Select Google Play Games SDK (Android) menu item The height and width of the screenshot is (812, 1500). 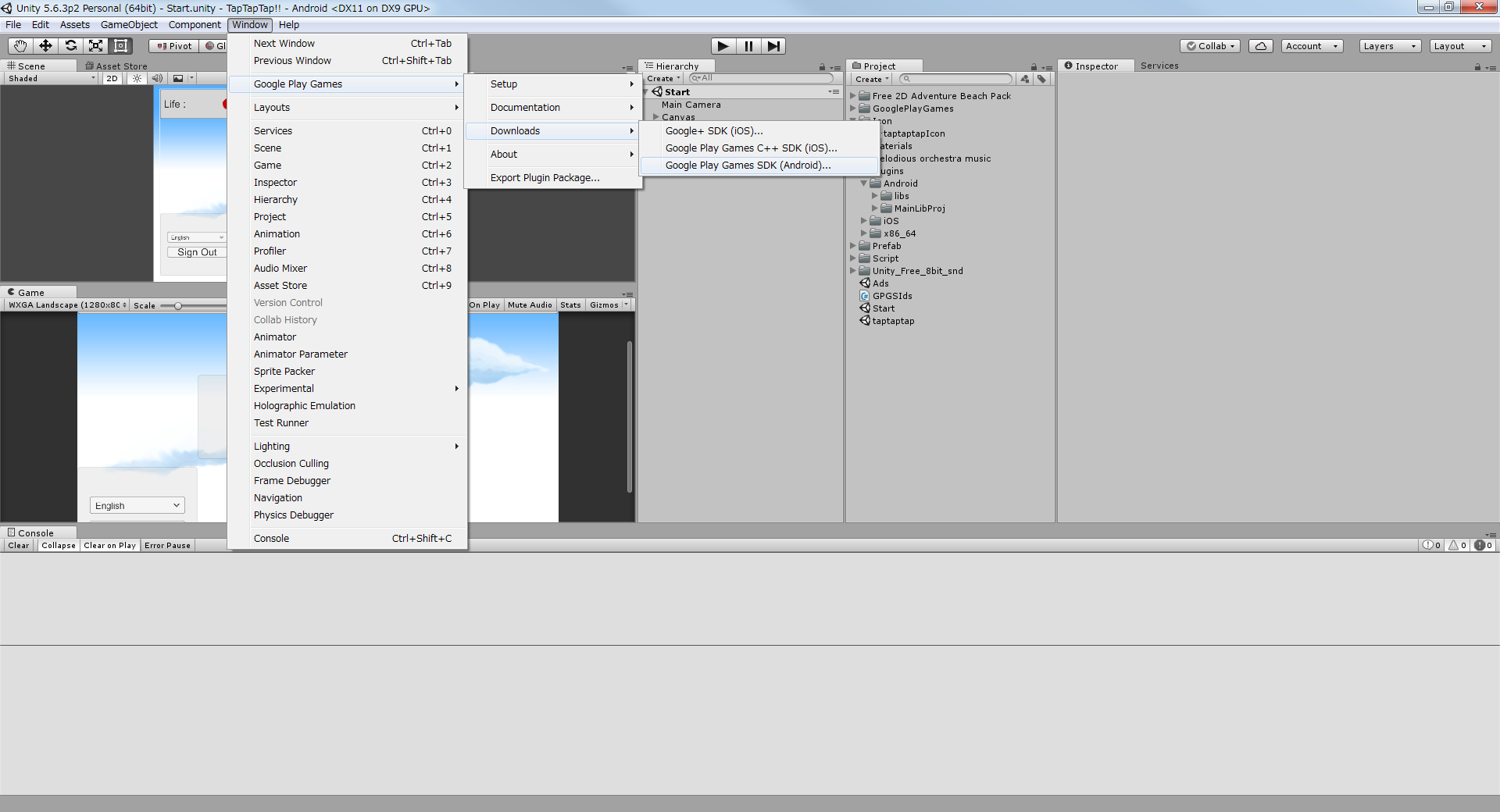tap(758, 165)
